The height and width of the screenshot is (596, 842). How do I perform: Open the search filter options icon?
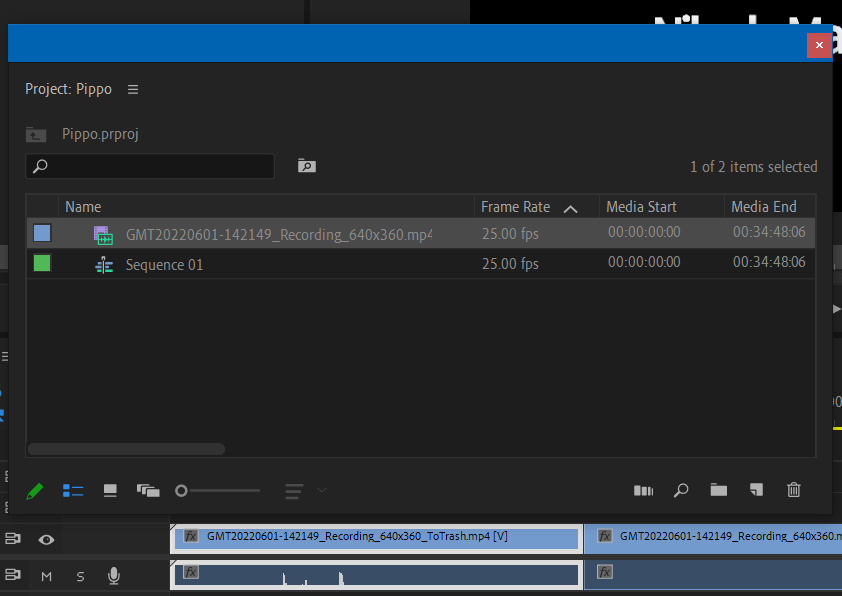click(x=306, y=165)
